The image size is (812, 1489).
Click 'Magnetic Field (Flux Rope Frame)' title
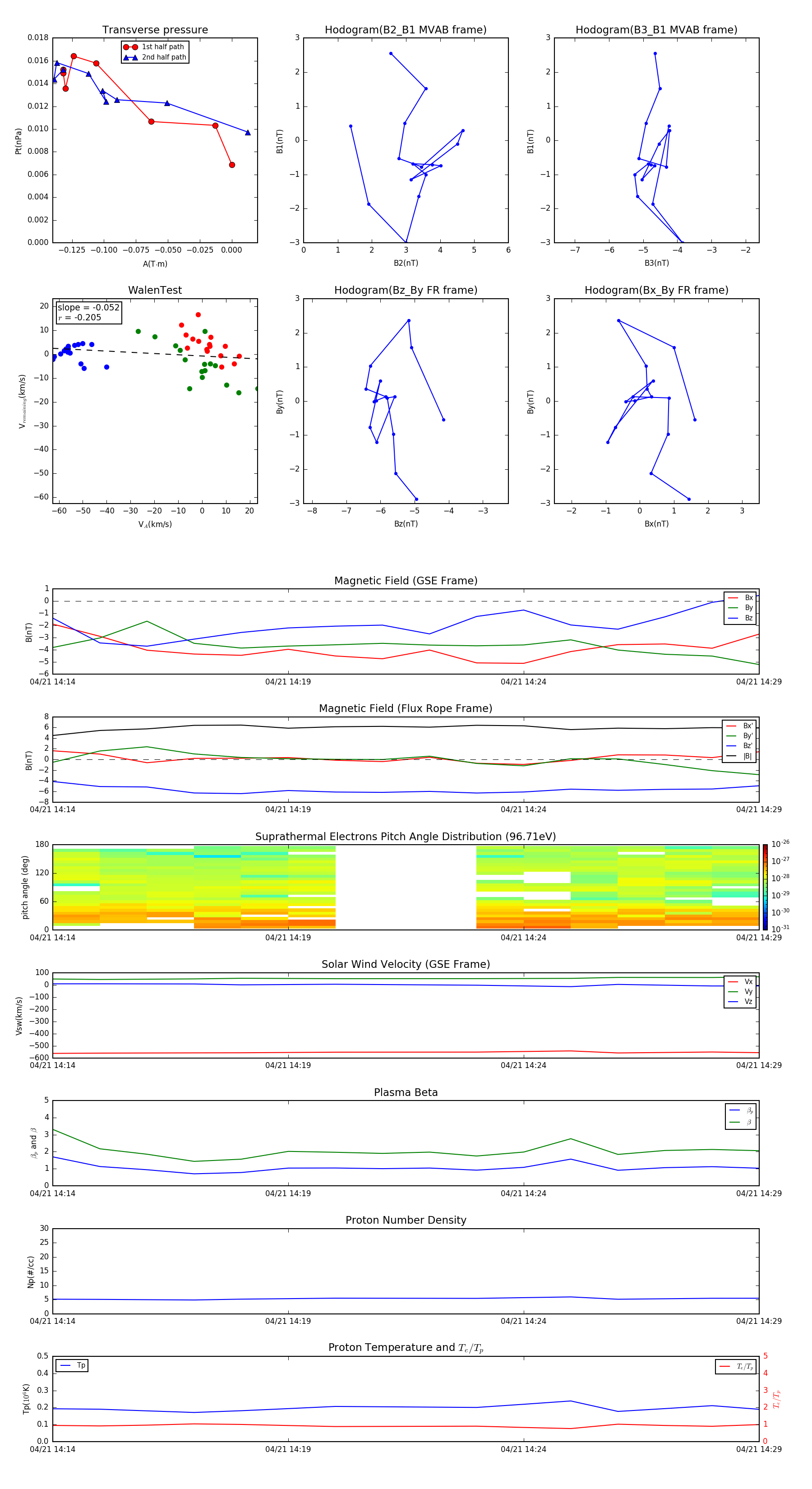406,709
